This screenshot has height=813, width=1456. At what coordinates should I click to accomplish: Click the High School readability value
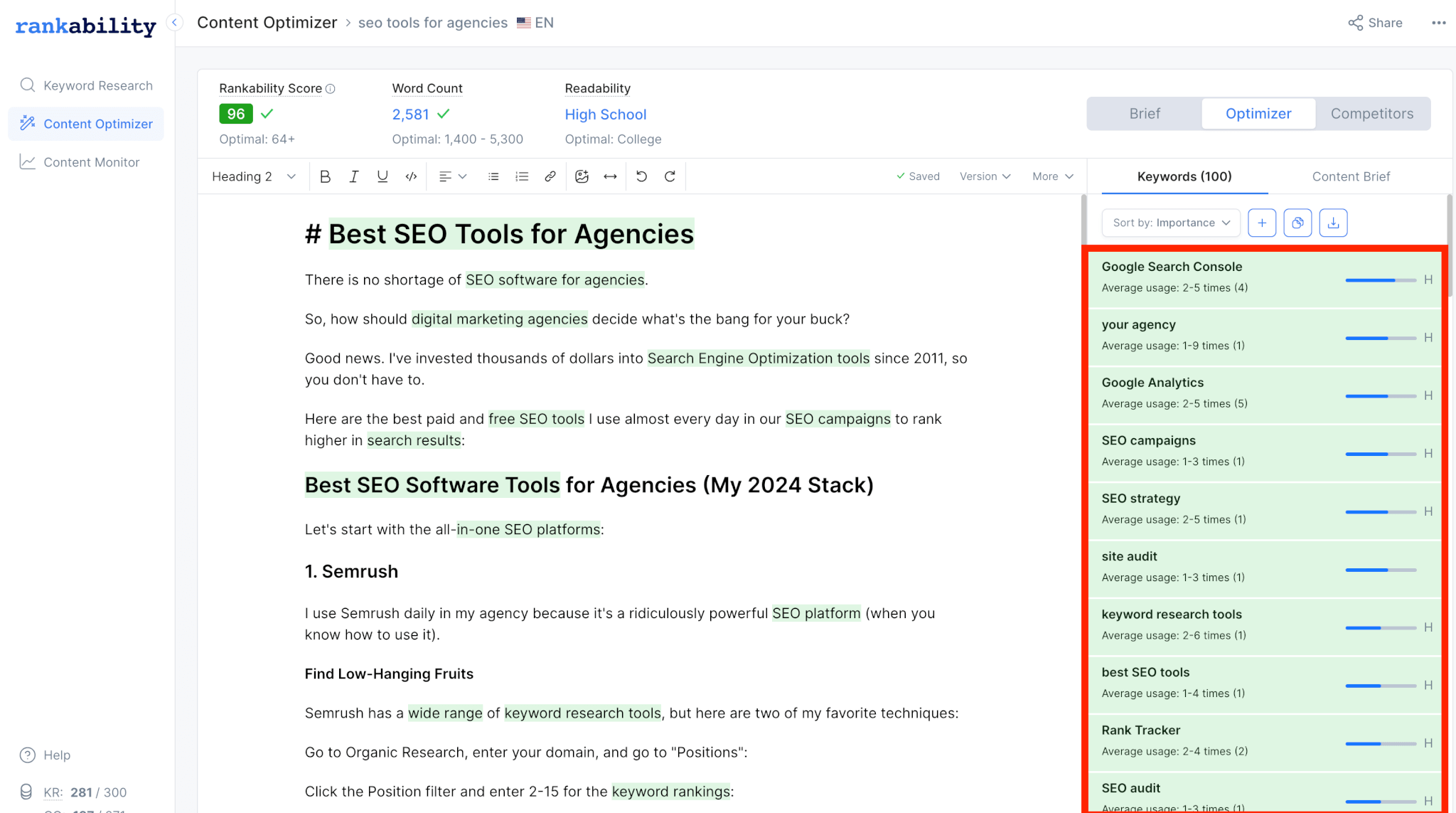tap(606, 115)
